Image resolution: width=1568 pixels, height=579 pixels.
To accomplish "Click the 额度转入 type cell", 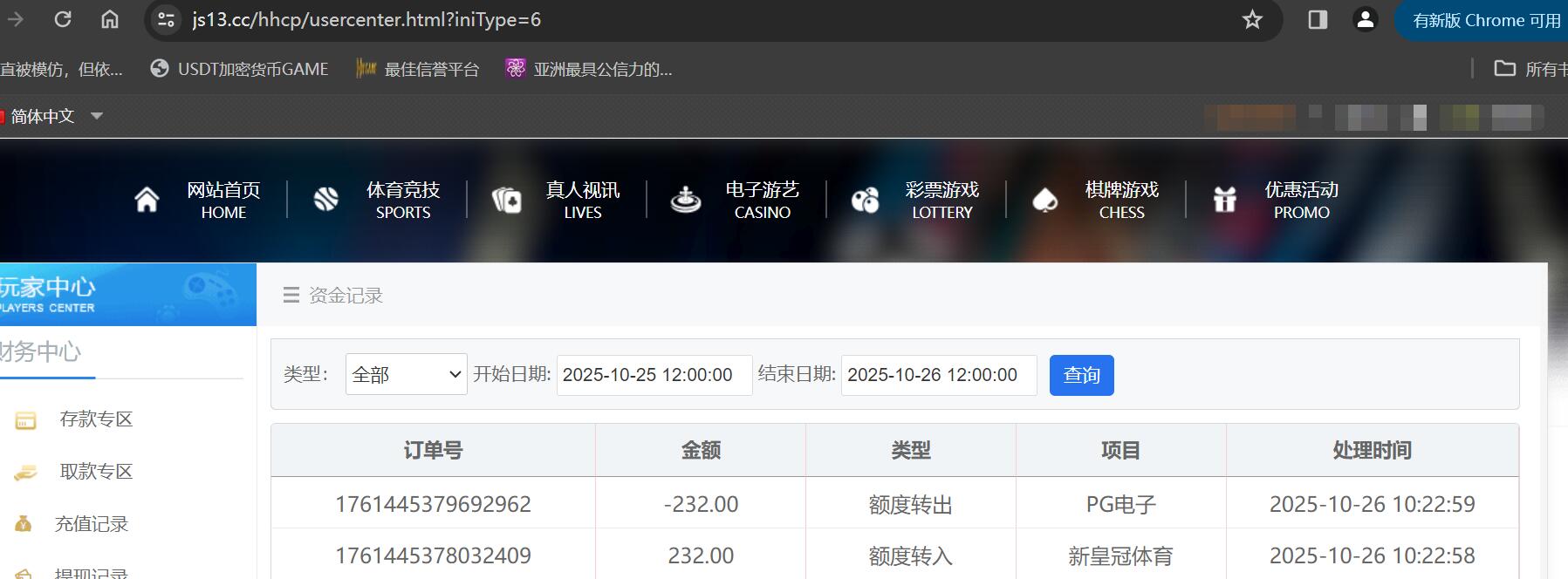I will tap(911, 555).
